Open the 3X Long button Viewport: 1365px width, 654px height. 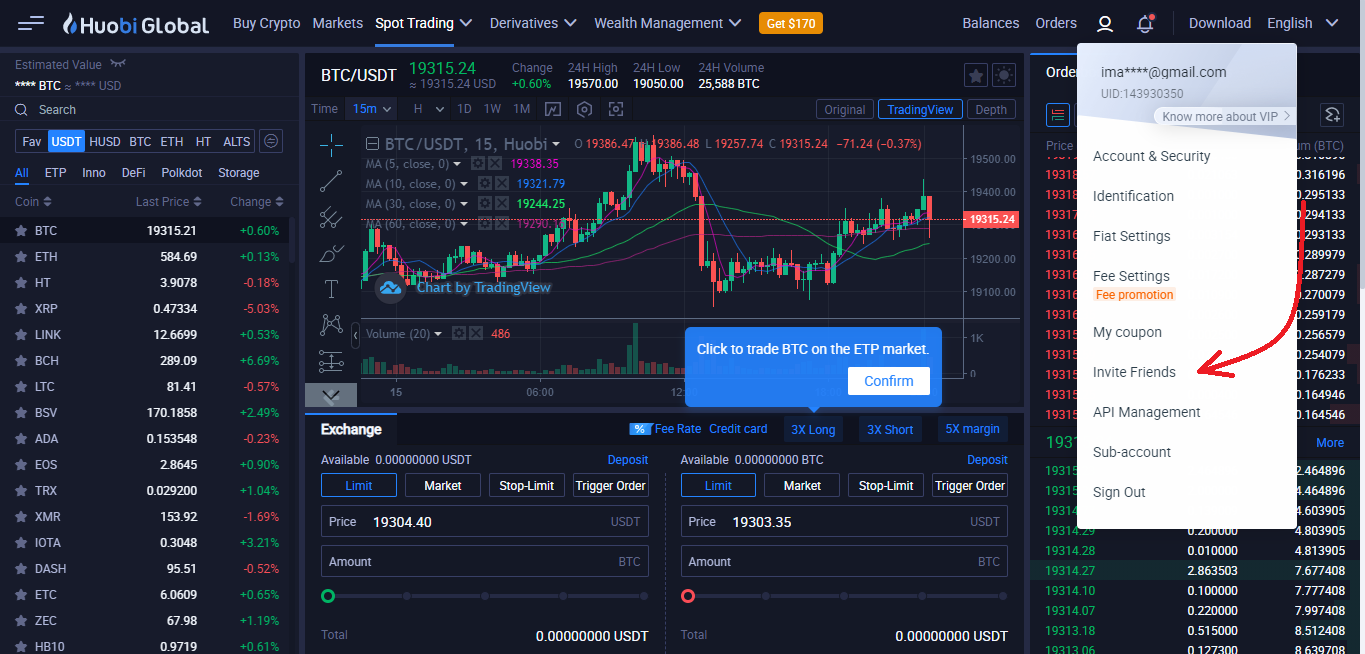[x=813, y=429]
